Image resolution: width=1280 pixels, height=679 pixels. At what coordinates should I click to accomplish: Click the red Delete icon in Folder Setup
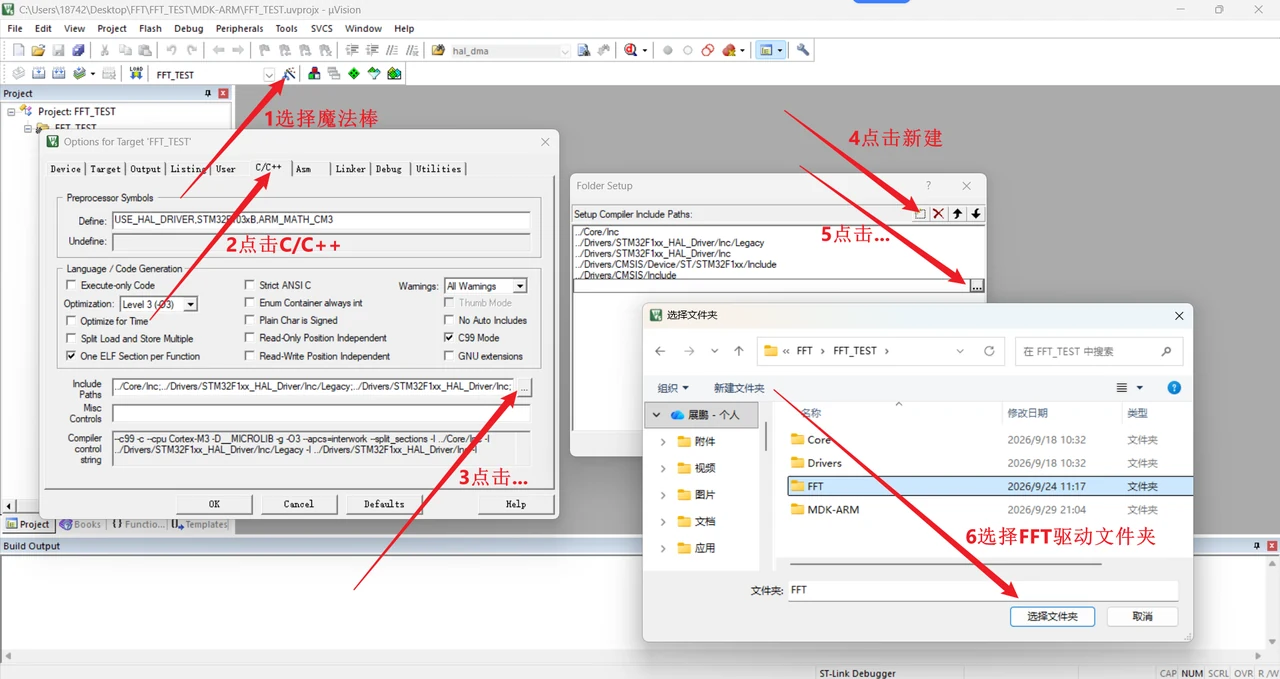coord(938,214)
